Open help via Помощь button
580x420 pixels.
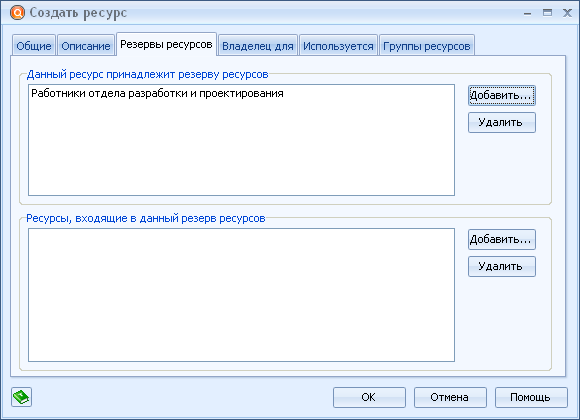(531, 397)
